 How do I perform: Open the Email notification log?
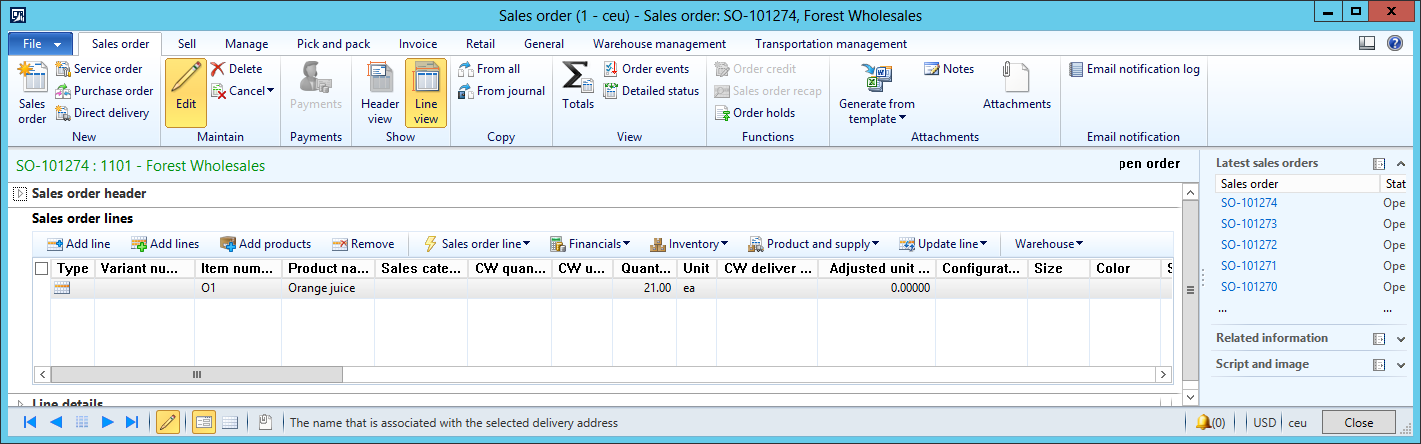pos(1134,69)
